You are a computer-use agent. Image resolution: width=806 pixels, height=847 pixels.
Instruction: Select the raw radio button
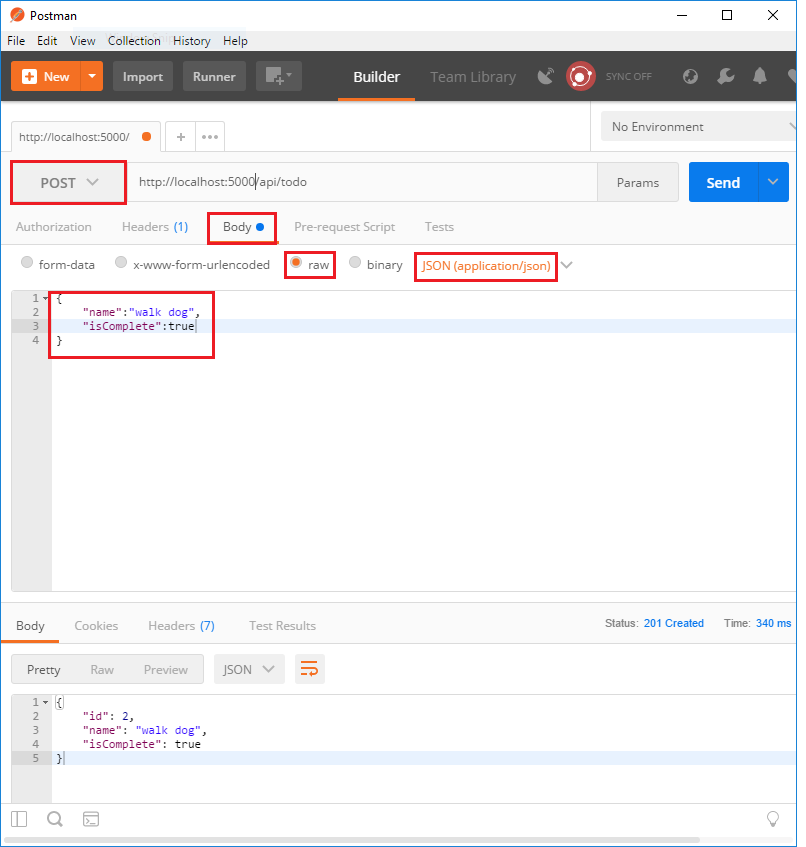(x=296, y=263)
